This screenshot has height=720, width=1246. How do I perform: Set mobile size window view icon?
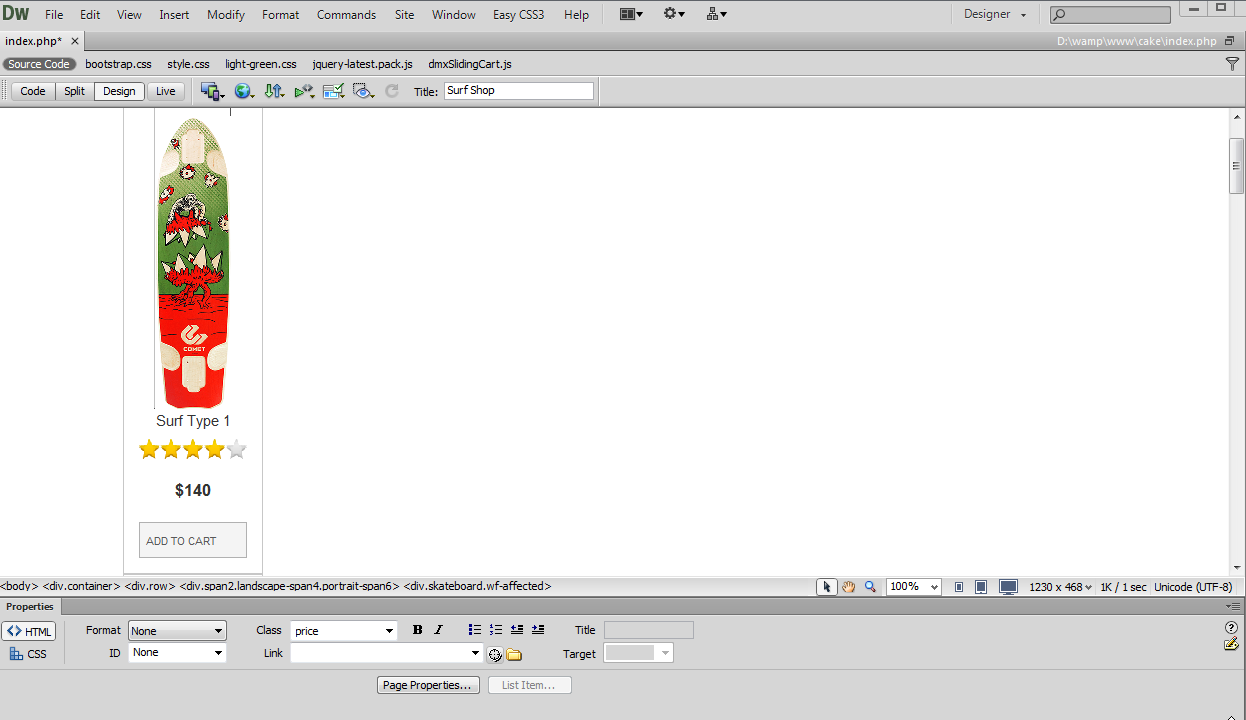click(959, 587)
